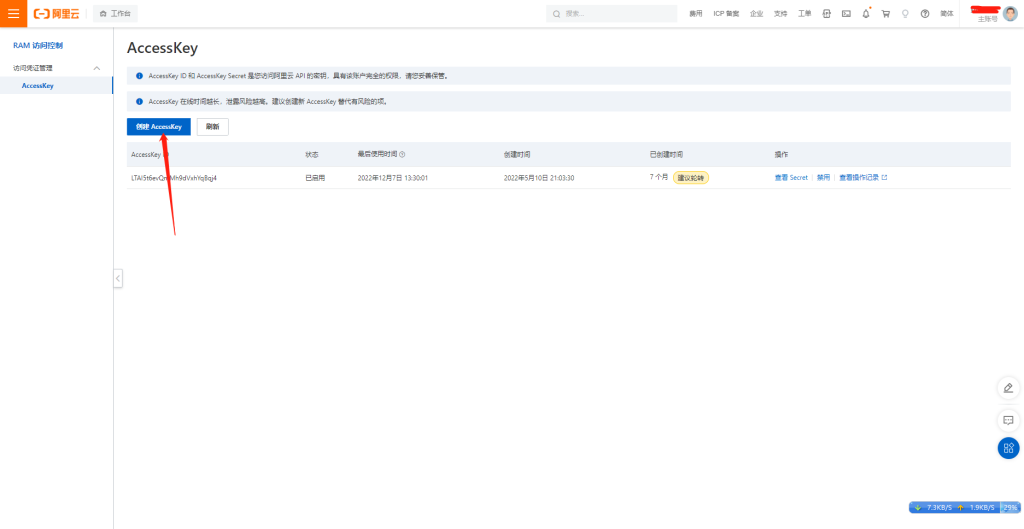
Task: Open the user avatar account menu
Action: [1010, 14]
